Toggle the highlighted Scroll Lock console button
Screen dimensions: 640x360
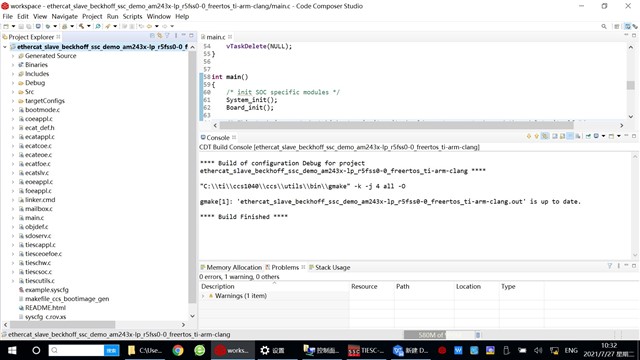click(570, 136)
